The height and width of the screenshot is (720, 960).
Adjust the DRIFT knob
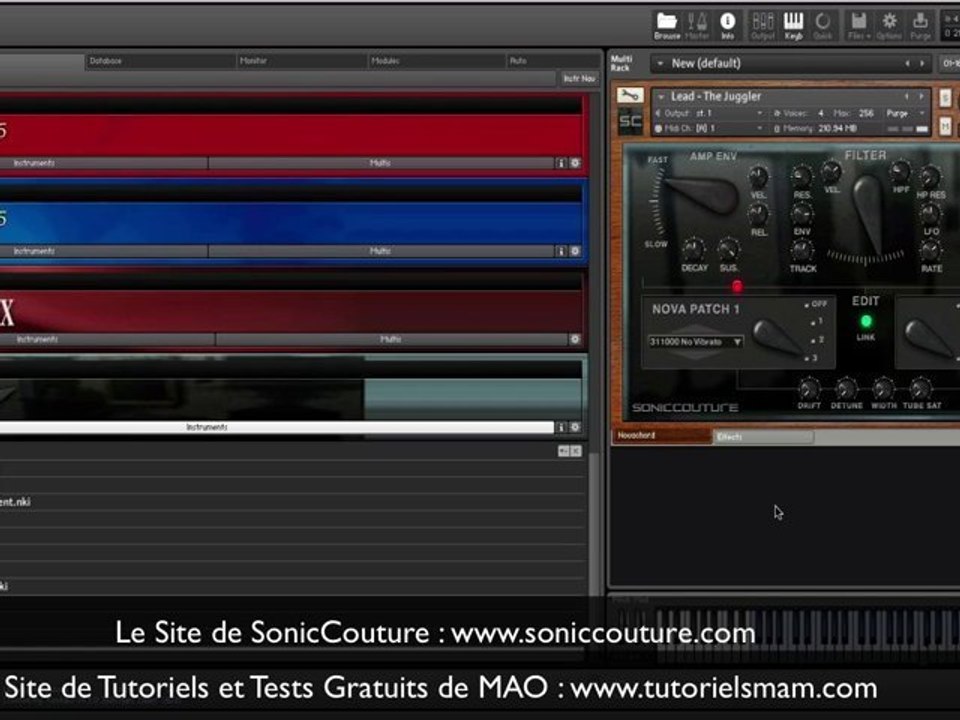click(809, 389)
